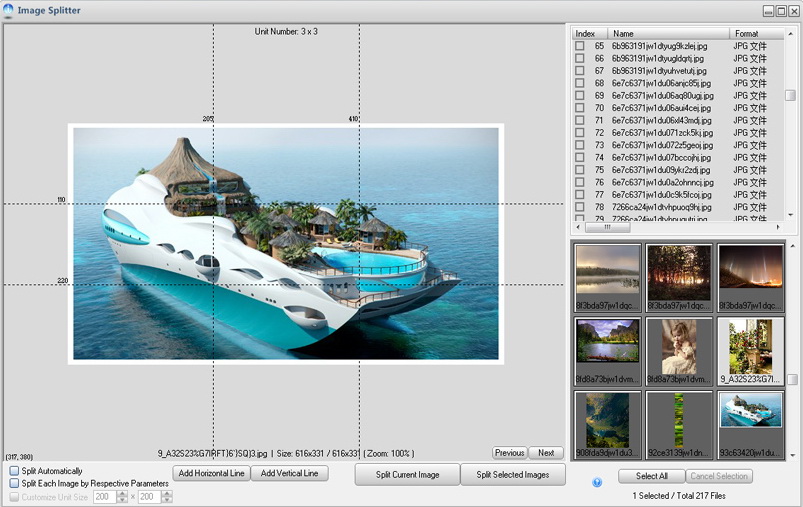
Task: Click file list scroll up arrow
Action: [790, 33]
